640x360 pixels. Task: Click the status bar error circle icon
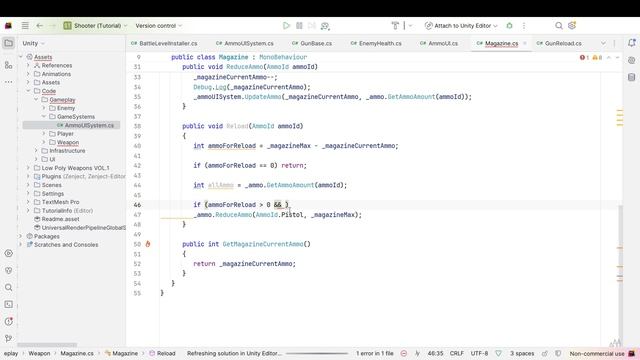click(404, 353)
